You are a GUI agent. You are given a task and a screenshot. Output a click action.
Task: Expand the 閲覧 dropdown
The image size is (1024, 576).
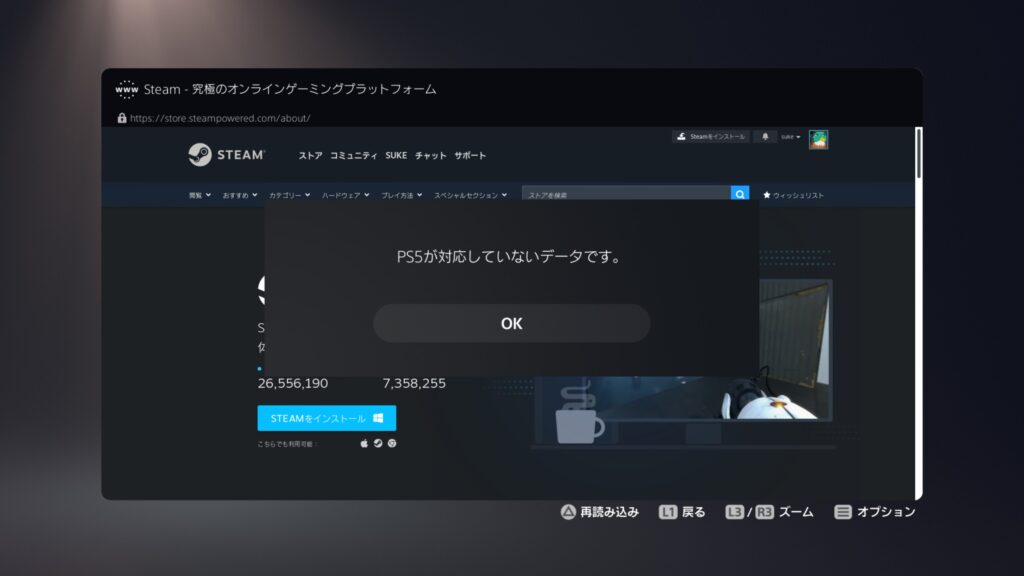[200, 195]
